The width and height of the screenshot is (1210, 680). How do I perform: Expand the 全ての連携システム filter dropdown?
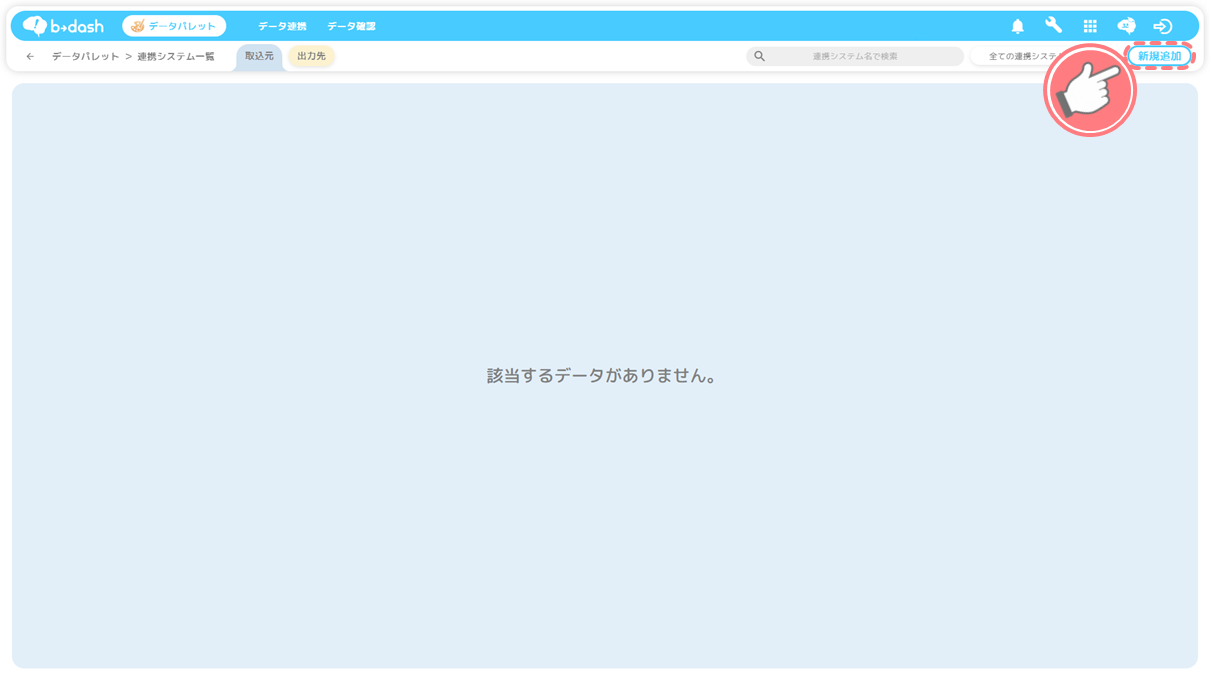(x=1012, y=57)
